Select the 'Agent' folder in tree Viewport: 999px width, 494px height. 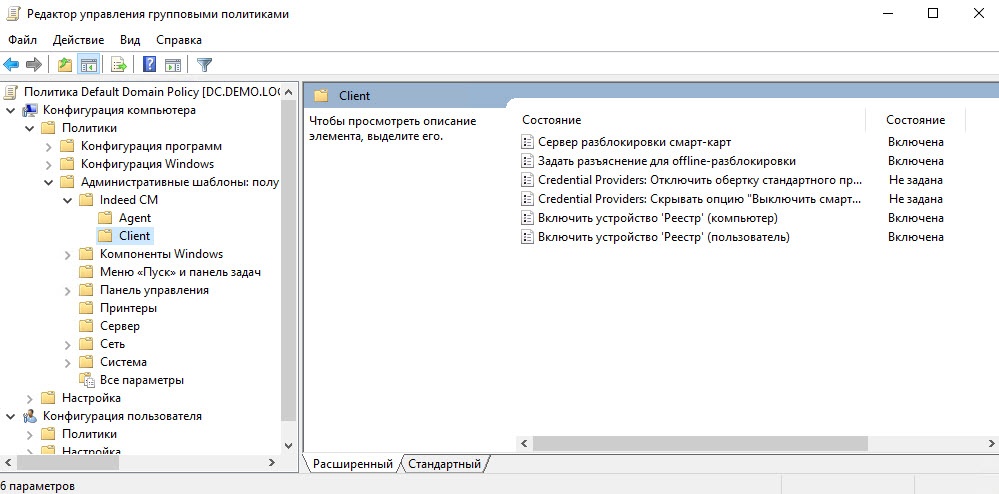134,218
